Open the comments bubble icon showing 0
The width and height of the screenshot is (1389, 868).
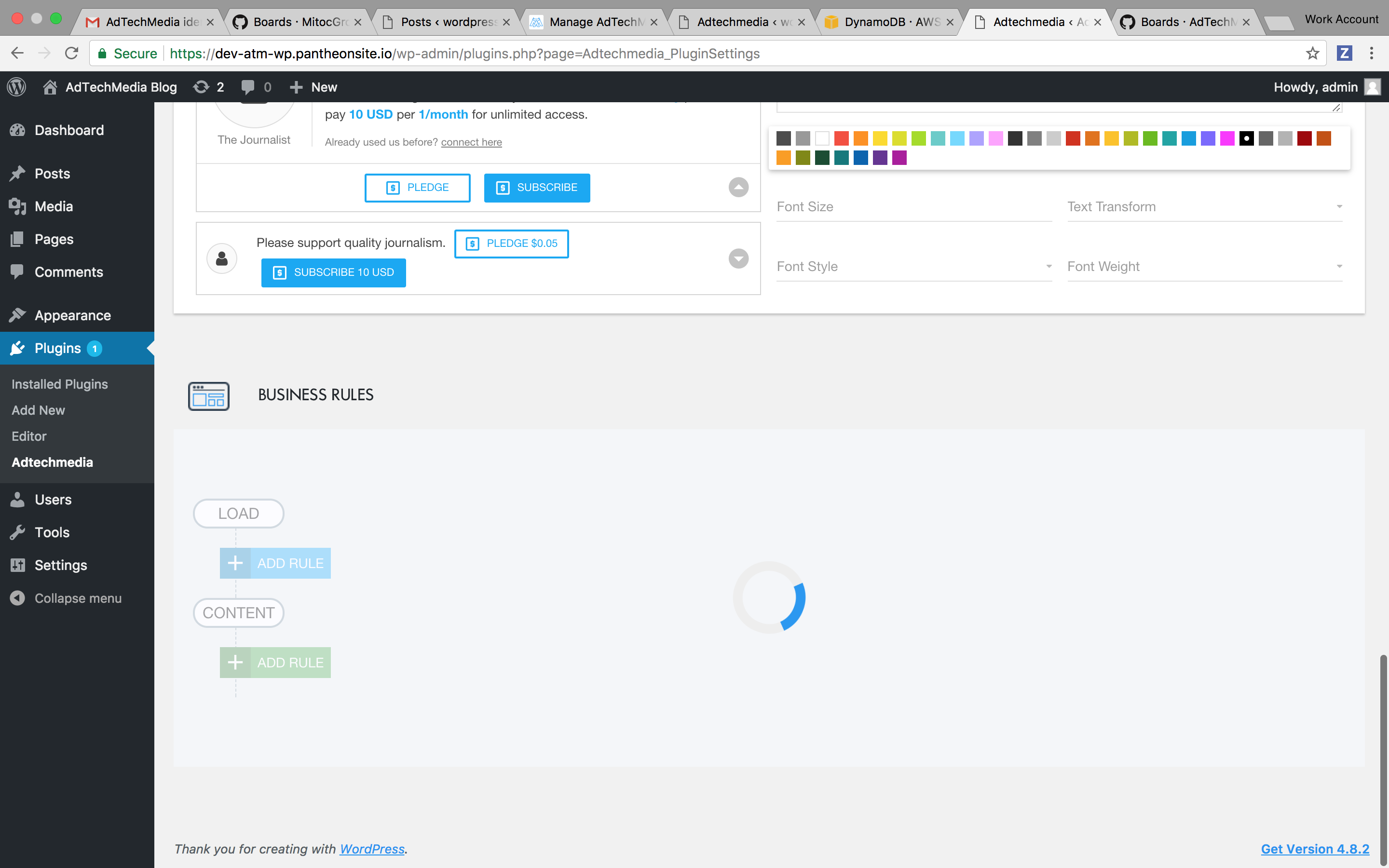(x=256, y=87)
